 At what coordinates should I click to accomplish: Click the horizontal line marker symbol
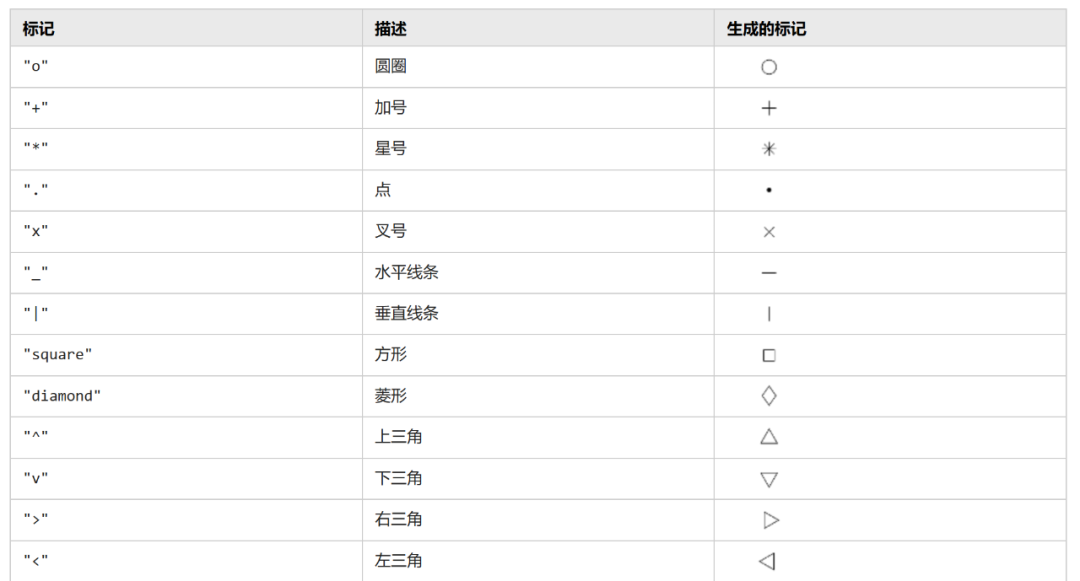pyautogui.click(x=769, y=273)
